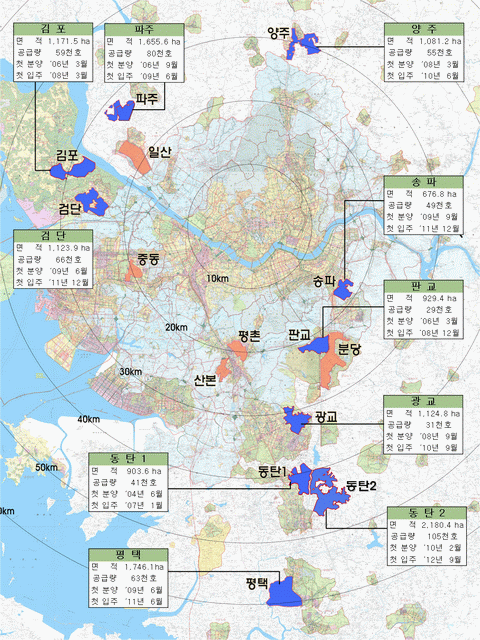Select the blue 광교 new town shape

click(297, 420)
